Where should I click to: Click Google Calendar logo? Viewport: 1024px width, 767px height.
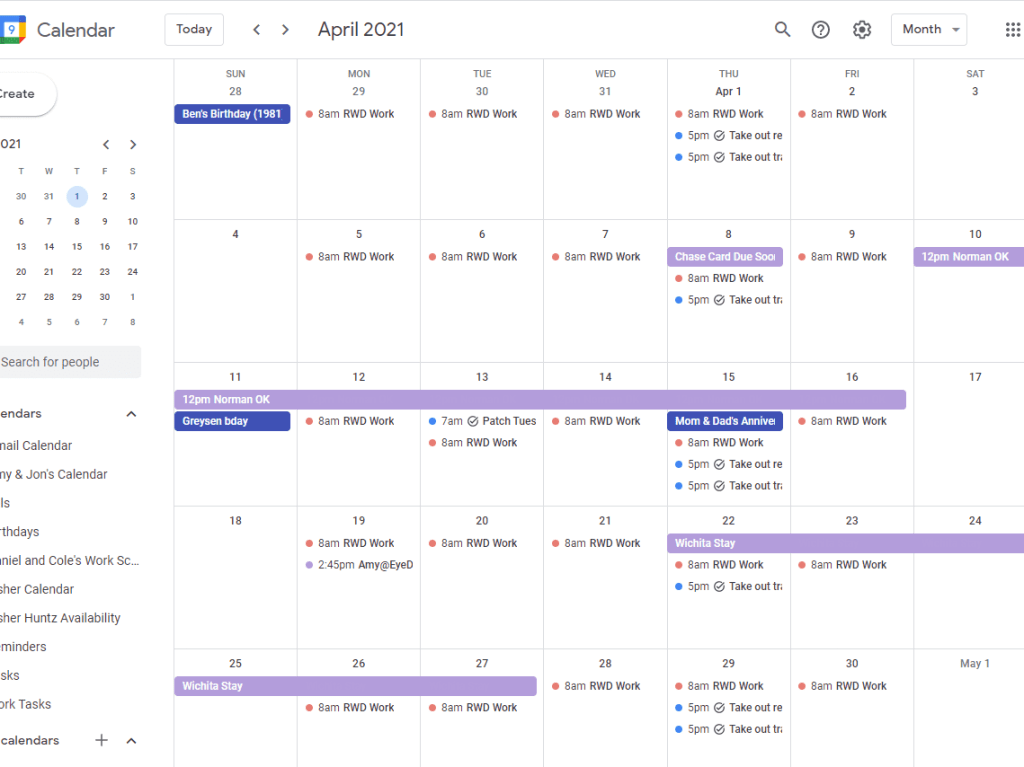tap(12, 30)
